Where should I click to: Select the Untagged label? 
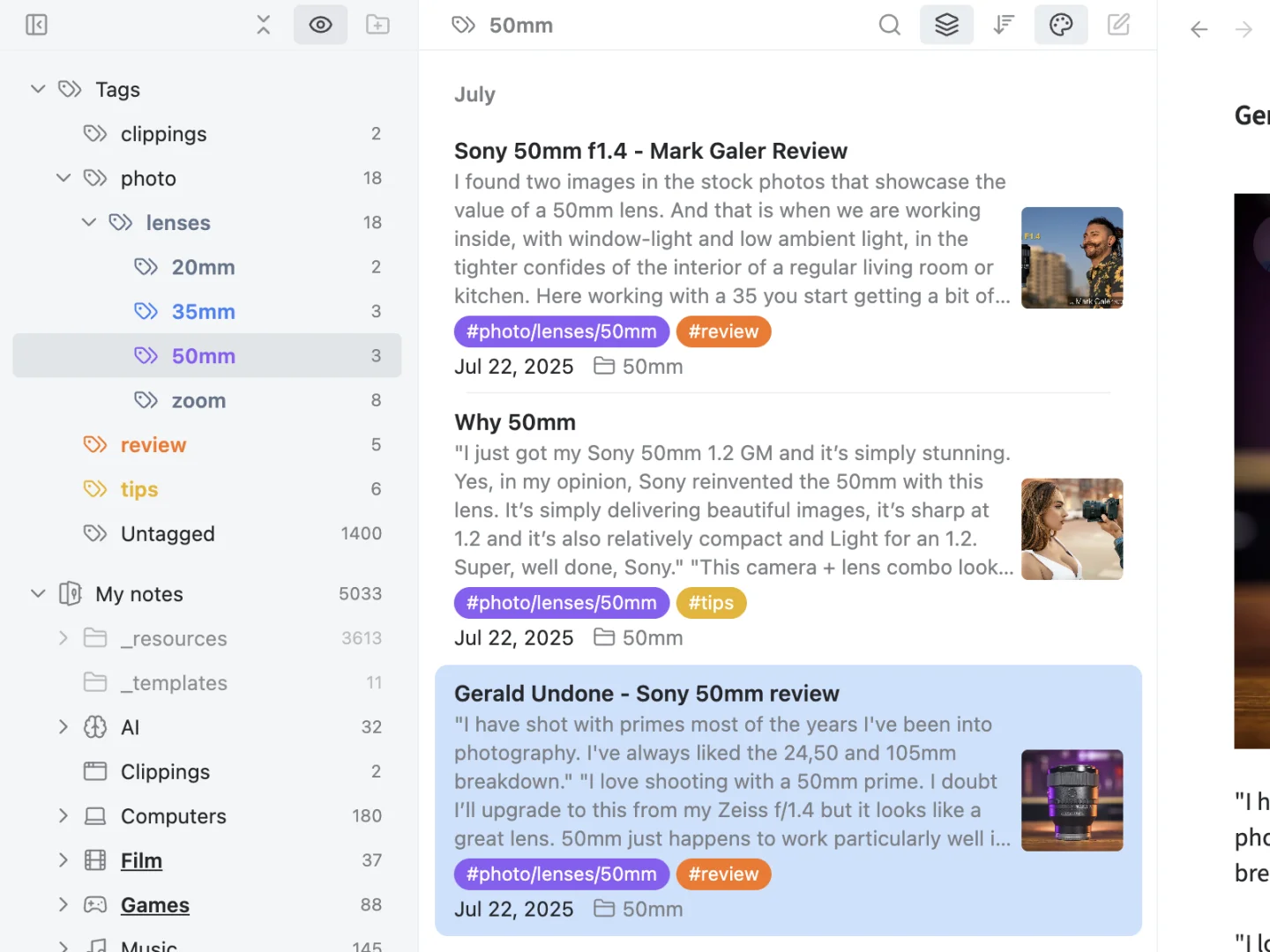(x=168, y=533)
